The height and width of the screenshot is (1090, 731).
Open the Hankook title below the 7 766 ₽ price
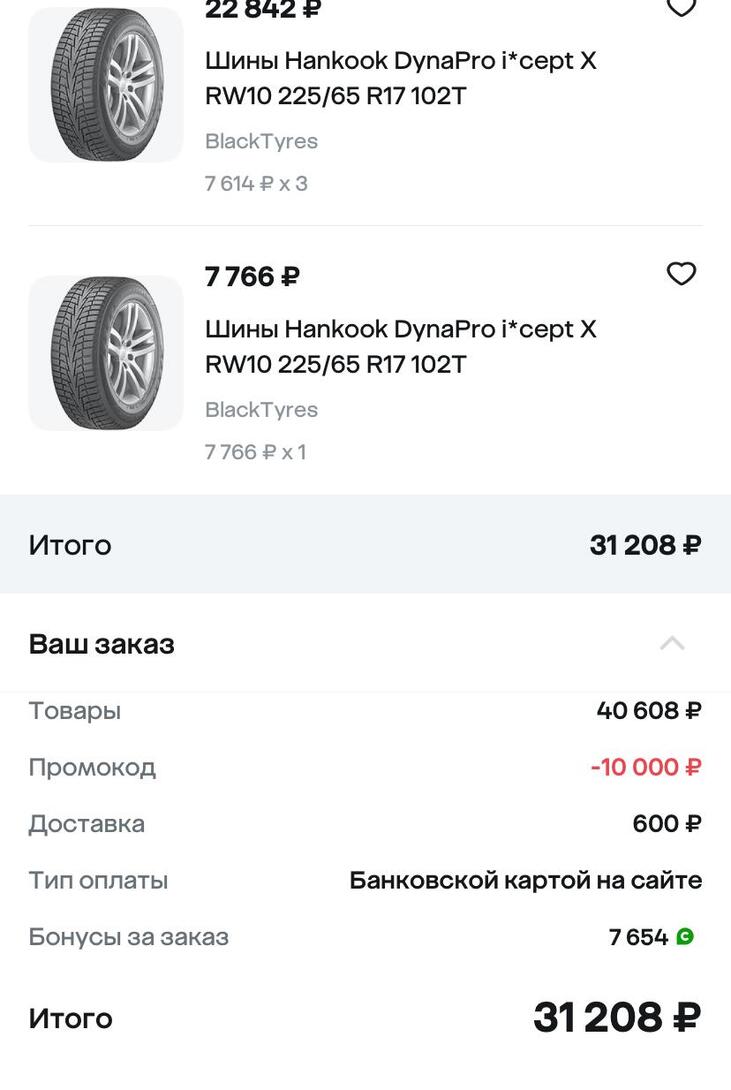pos(400,346)
